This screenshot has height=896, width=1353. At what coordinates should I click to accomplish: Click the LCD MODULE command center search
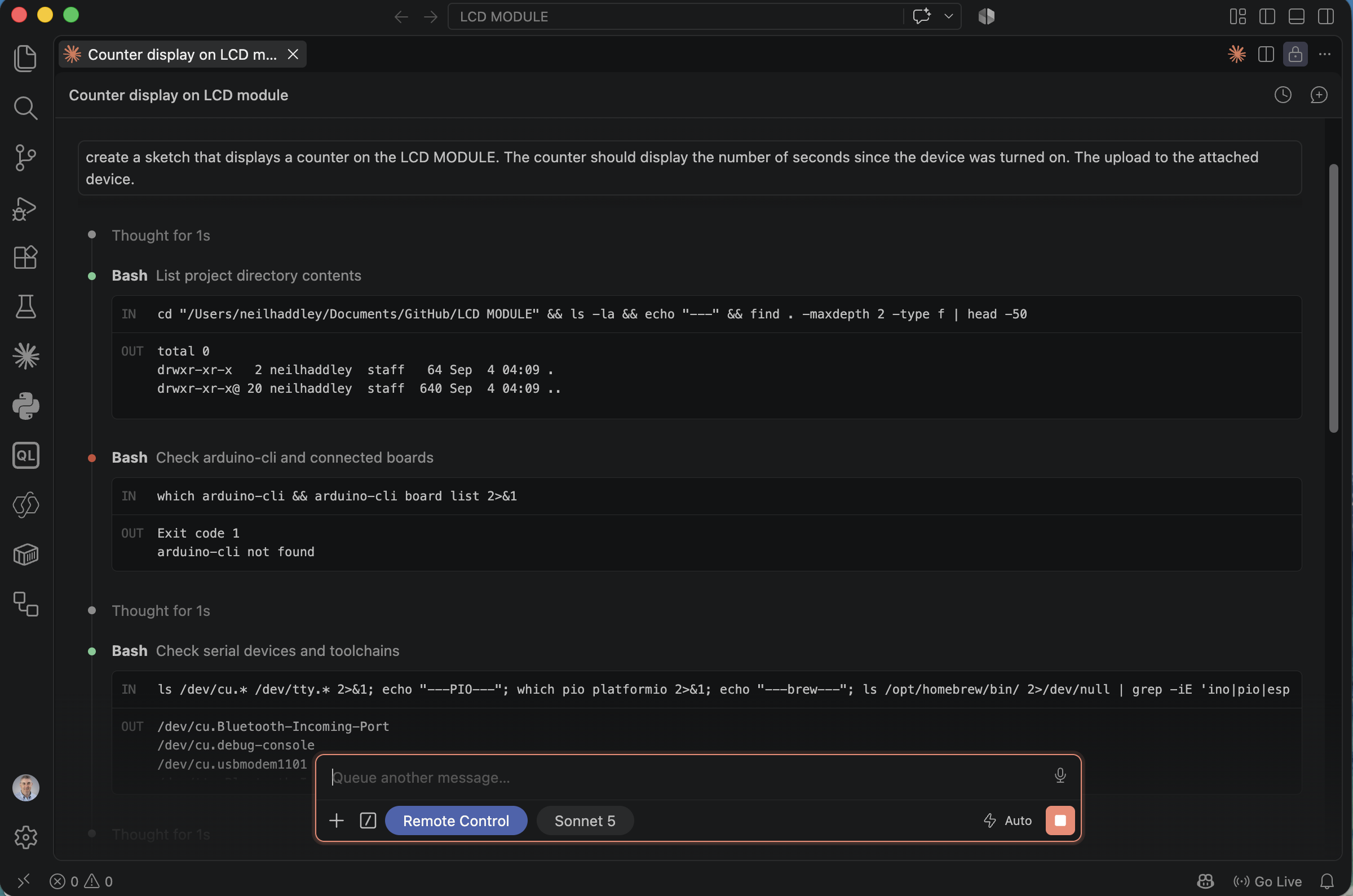(674, 16)
